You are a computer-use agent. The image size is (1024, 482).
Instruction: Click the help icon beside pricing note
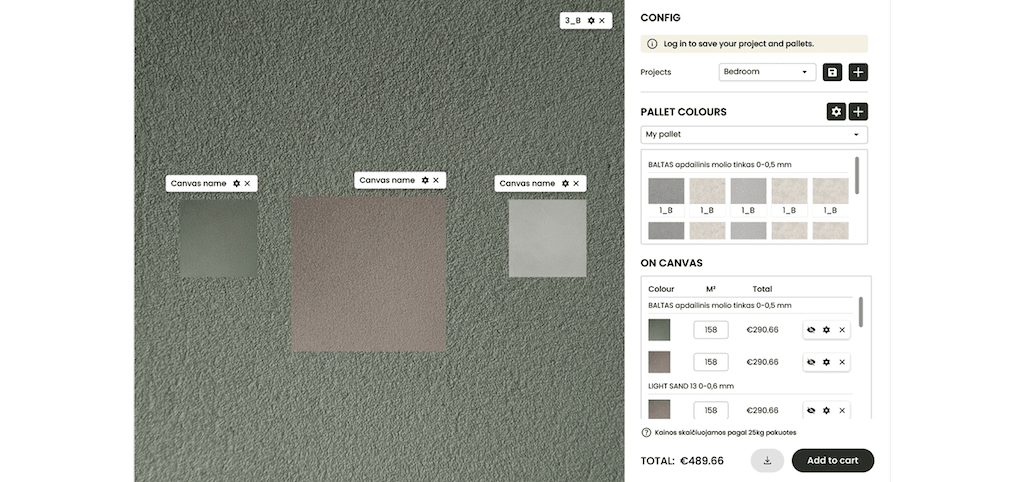[x=646, y=433]
